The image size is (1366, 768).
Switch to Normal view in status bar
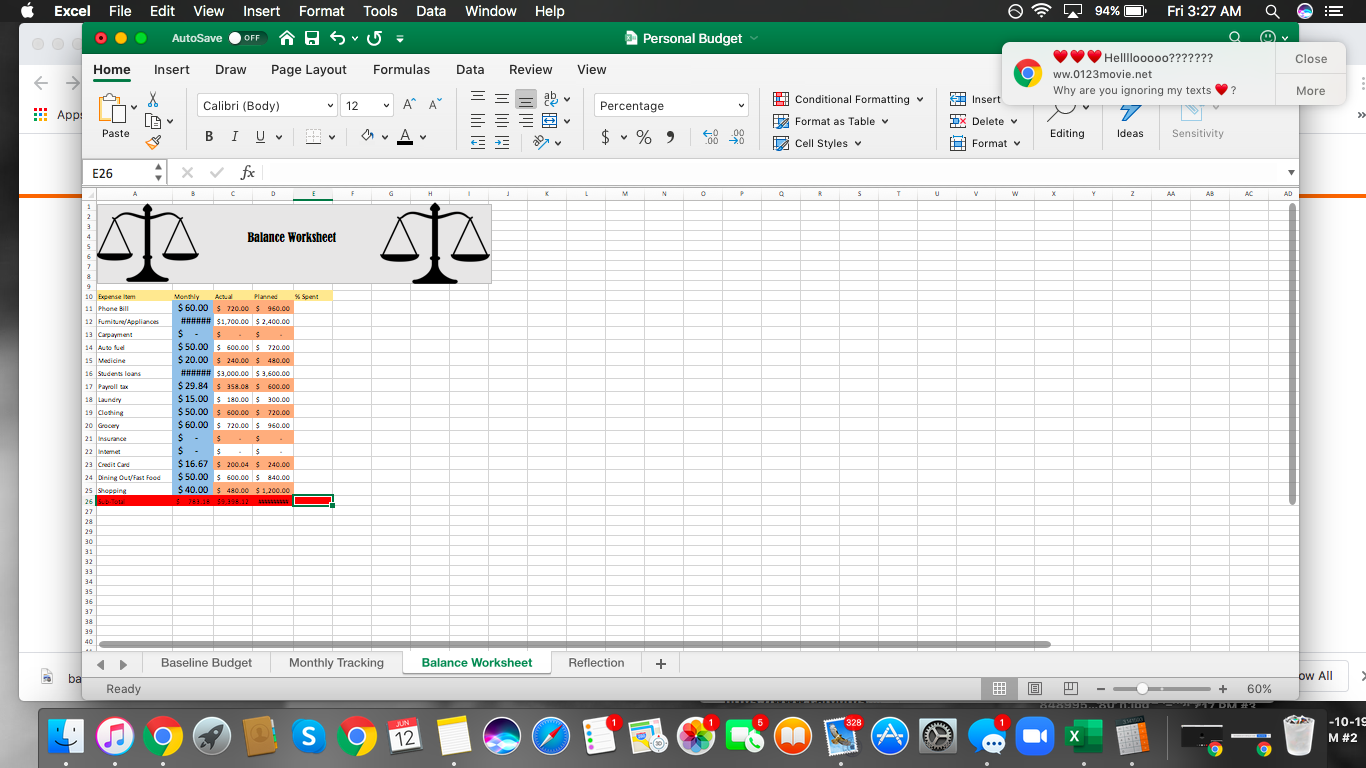pos(999,689)
